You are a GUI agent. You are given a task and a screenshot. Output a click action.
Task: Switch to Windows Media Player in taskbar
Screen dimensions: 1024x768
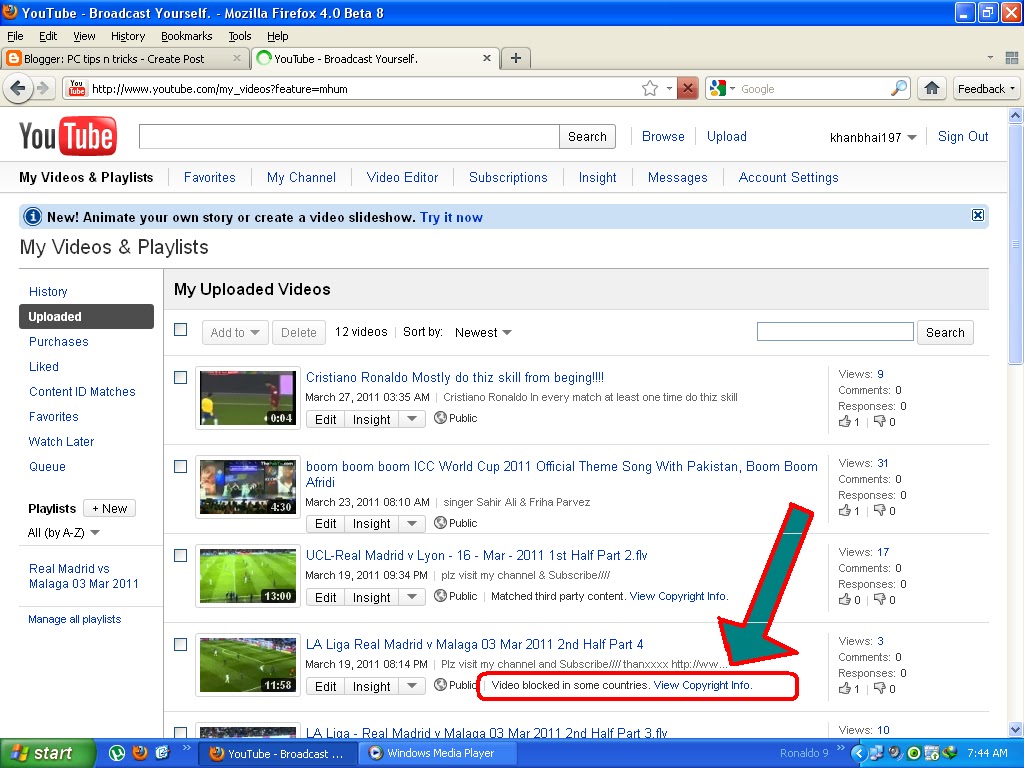tap(440, 753)
